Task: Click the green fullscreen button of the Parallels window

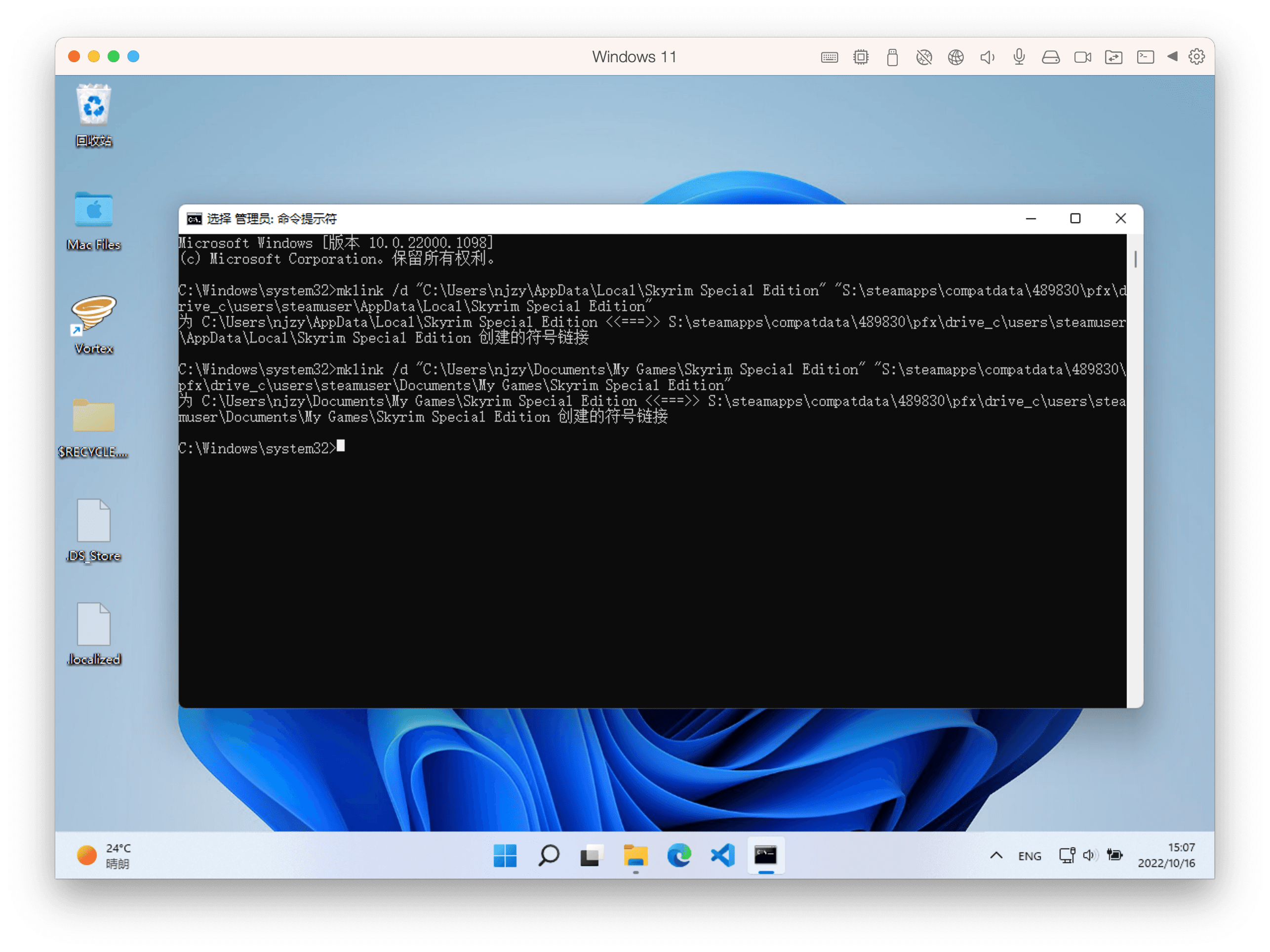Action: pos(114,56)
